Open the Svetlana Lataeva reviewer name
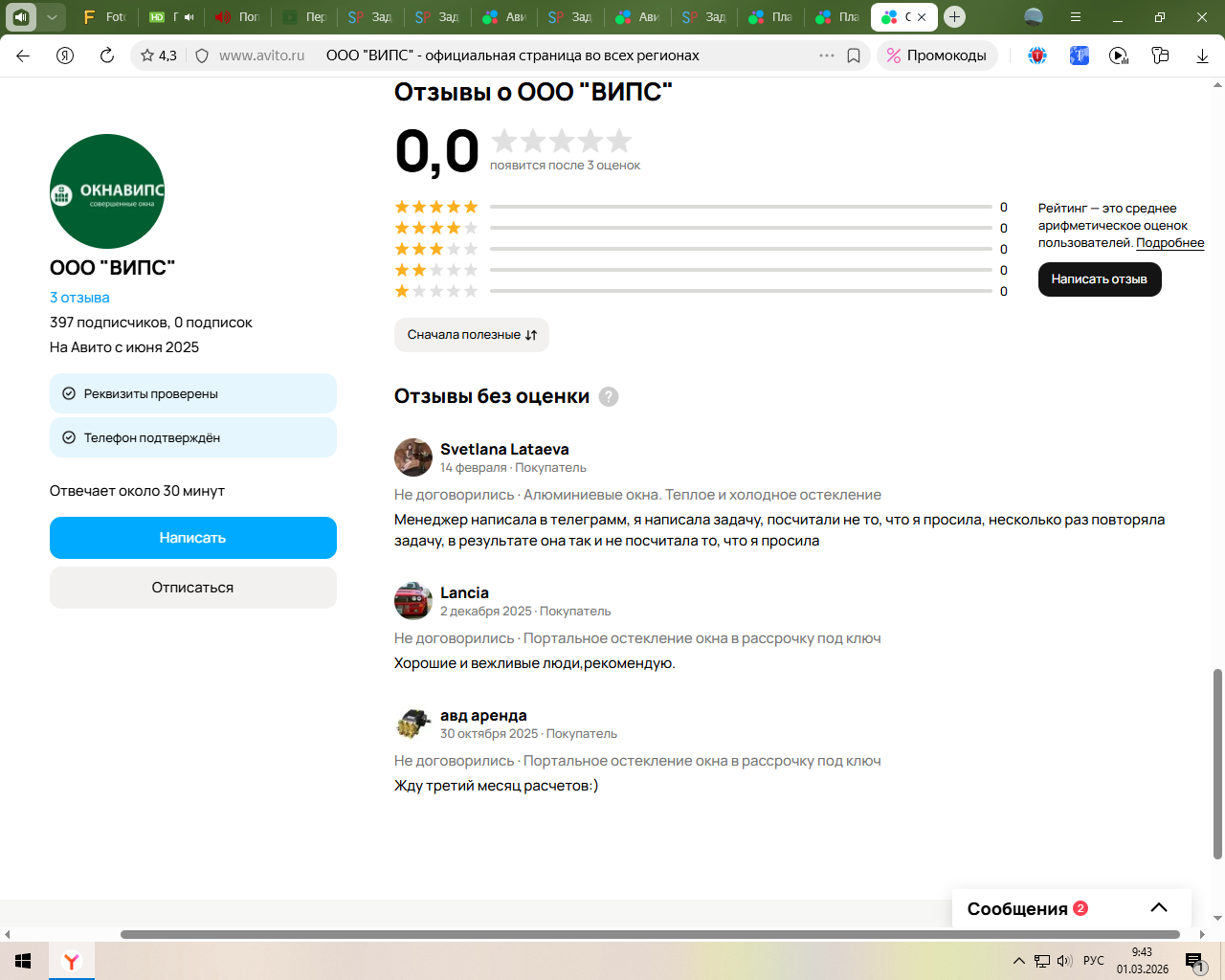 coord(504,449)
